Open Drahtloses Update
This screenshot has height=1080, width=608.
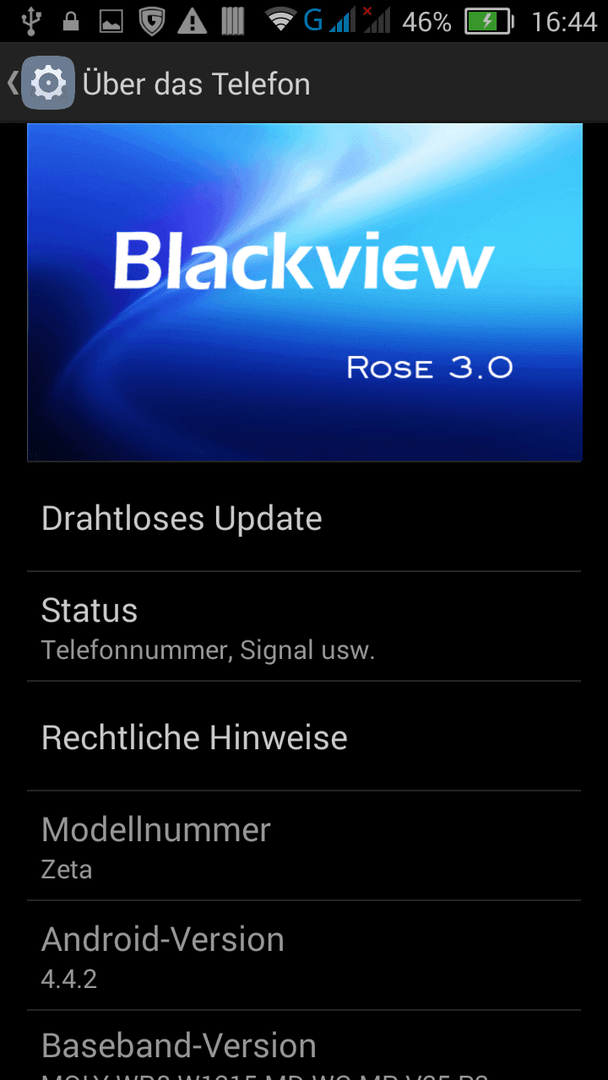304,519
